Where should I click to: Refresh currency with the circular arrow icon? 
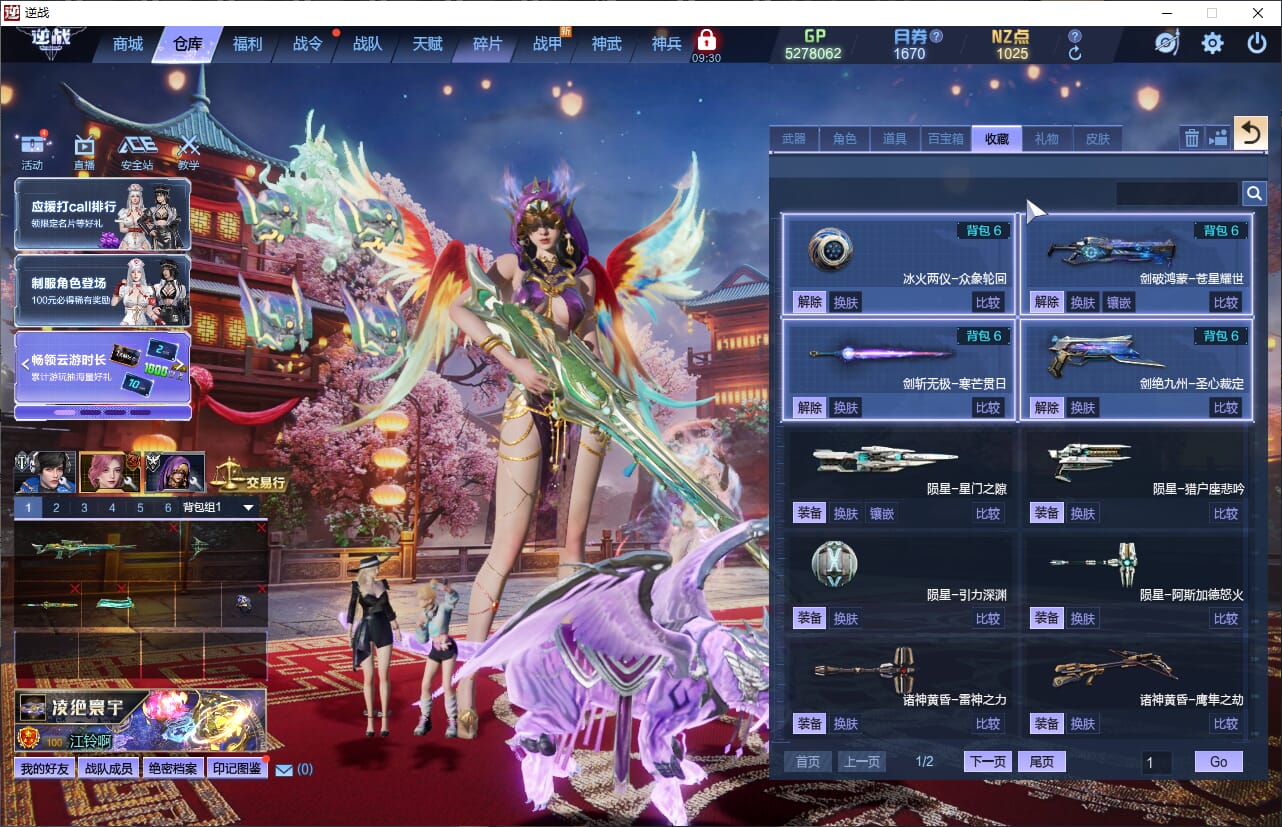1075,53
